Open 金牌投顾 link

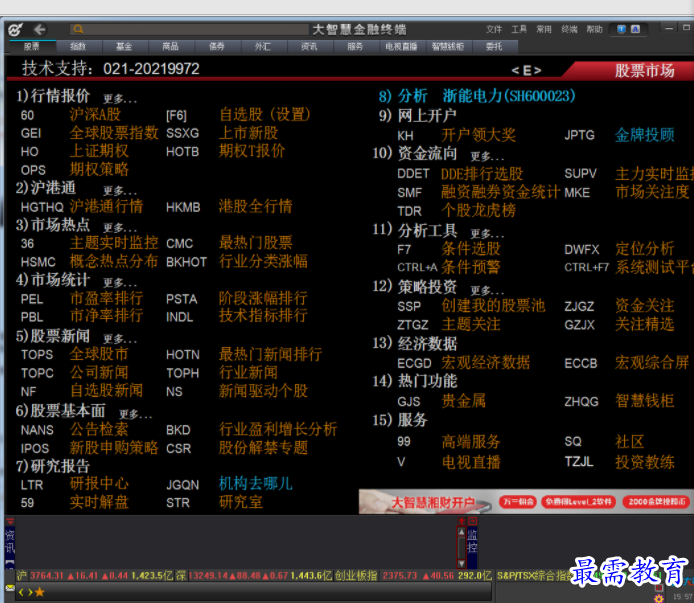click(645, 135)
